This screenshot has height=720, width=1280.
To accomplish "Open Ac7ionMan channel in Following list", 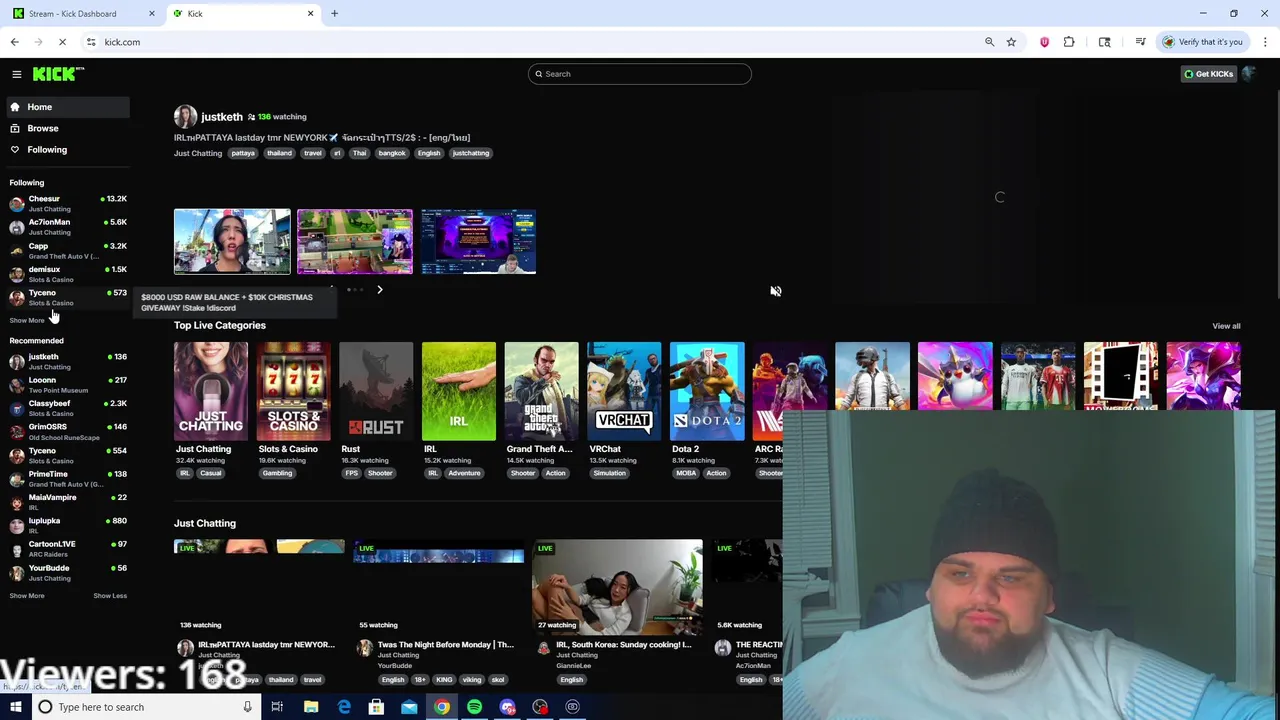I will point(67,227).
